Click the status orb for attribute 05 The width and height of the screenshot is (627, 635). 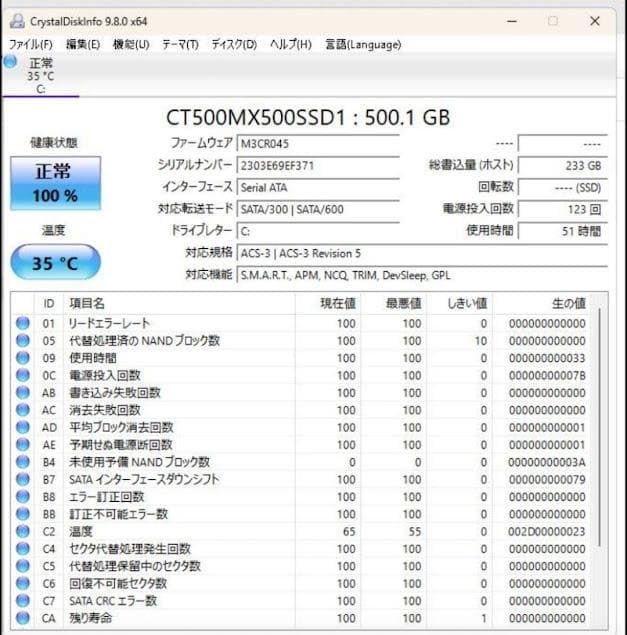(x=23, y=341)
